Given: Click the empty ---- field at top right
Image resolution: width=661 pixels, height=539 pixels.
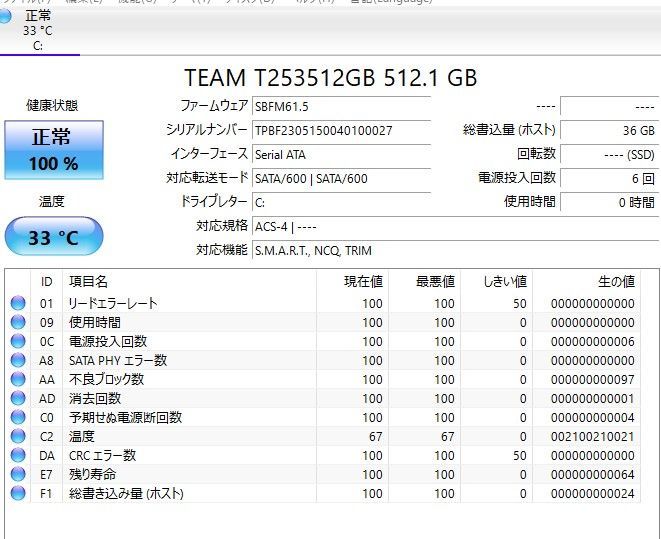Looking at the screenshot, I should coord(609,106).
